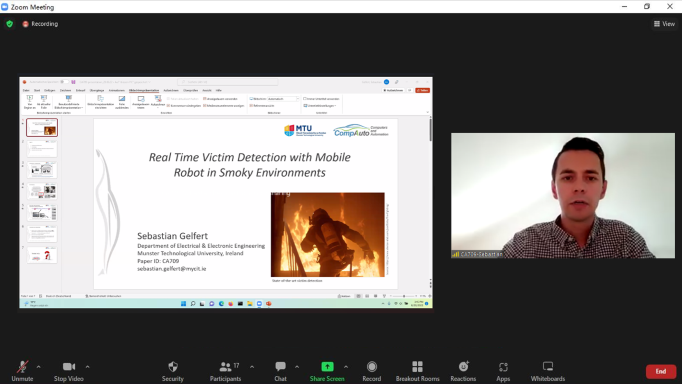This screenshot has width=682, height=384.
Task: Start recording with the Record button
Action: click(x=371, y=371)
